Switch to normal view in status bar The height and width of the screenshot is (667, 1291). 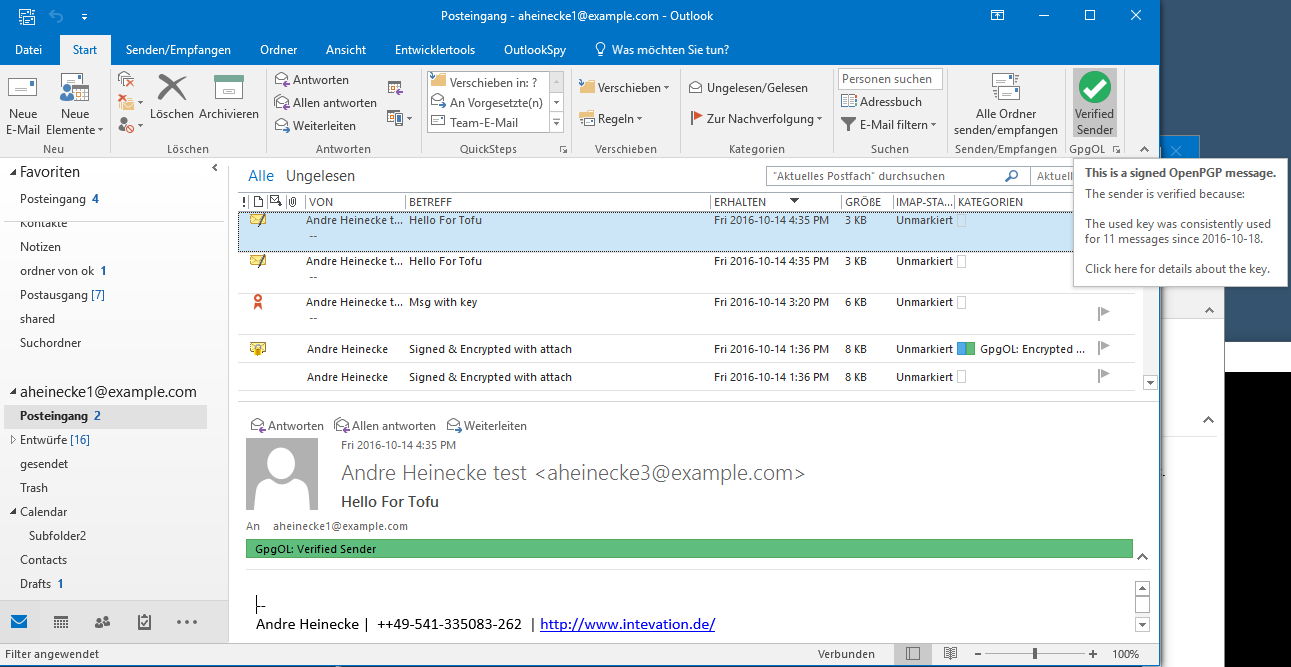tap(912, 654)
